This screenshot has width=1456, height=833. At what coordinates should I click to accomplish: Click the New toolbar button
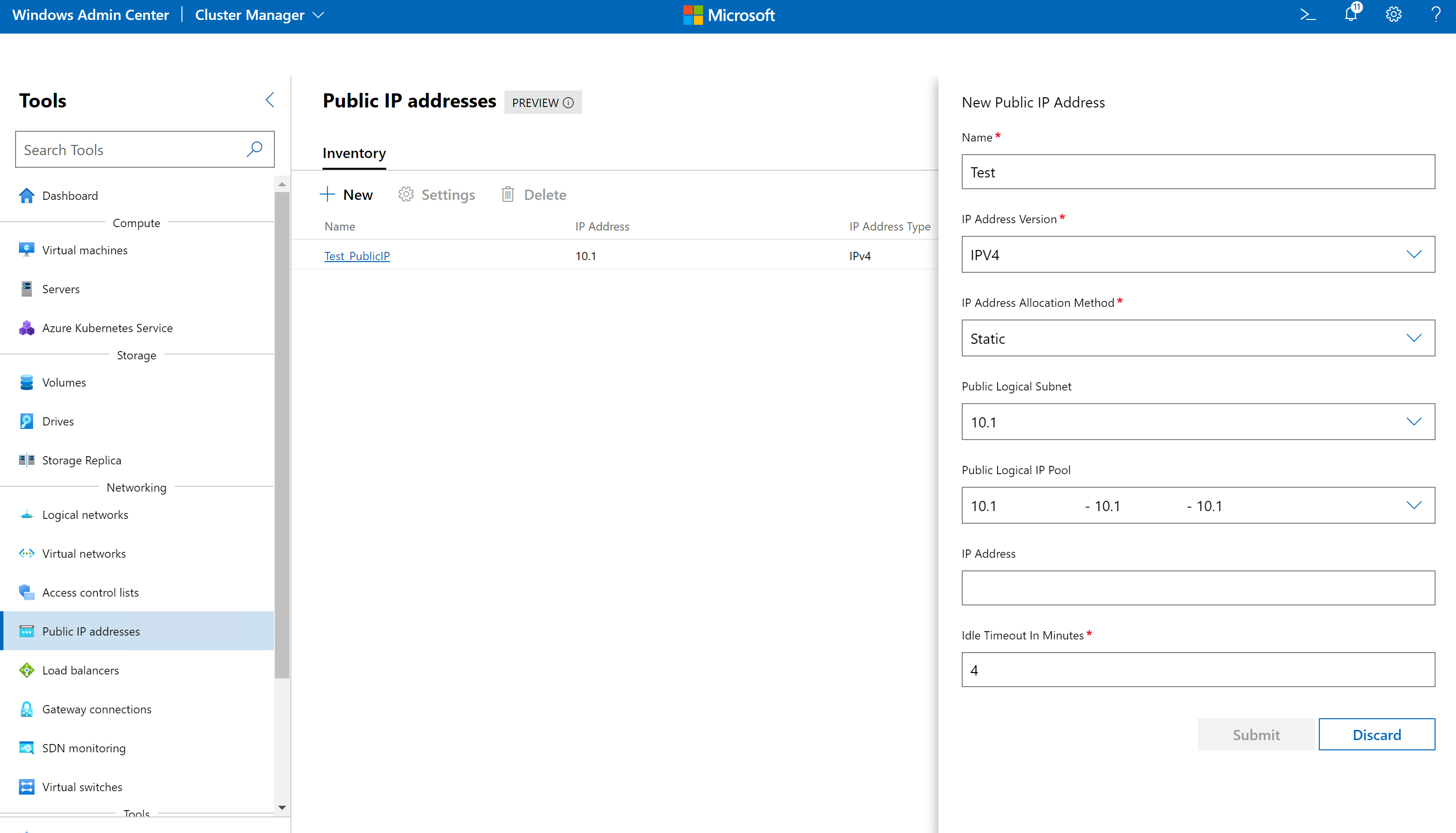(x=346, y=195)
